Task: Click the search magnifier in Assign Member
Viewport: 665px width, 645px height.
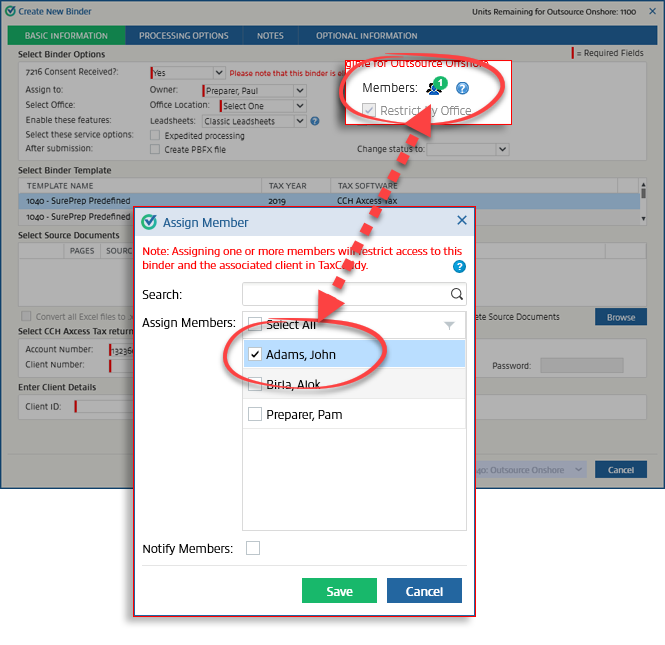Action: point(456,294)
